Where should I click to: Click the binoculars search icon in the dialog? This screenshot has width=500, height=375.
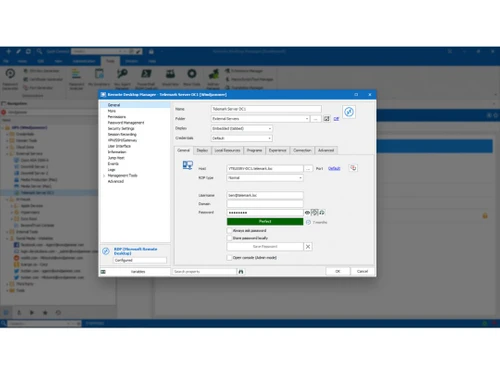point(241,272)
